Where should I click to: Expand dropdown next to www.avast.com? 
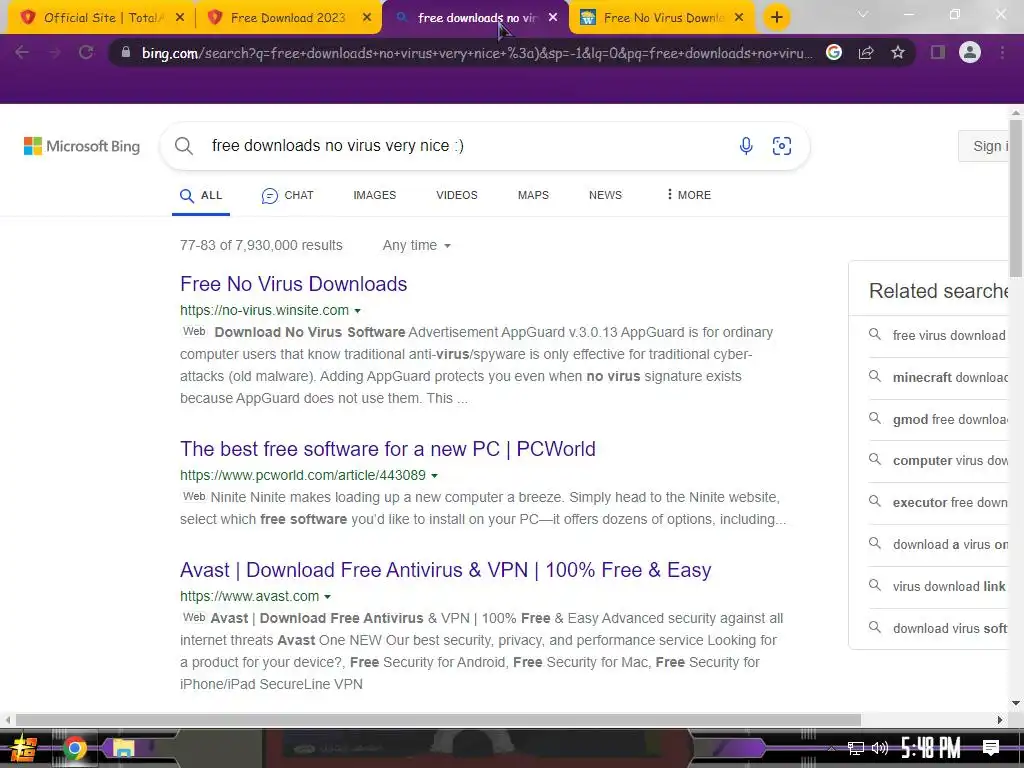point(327,597)
